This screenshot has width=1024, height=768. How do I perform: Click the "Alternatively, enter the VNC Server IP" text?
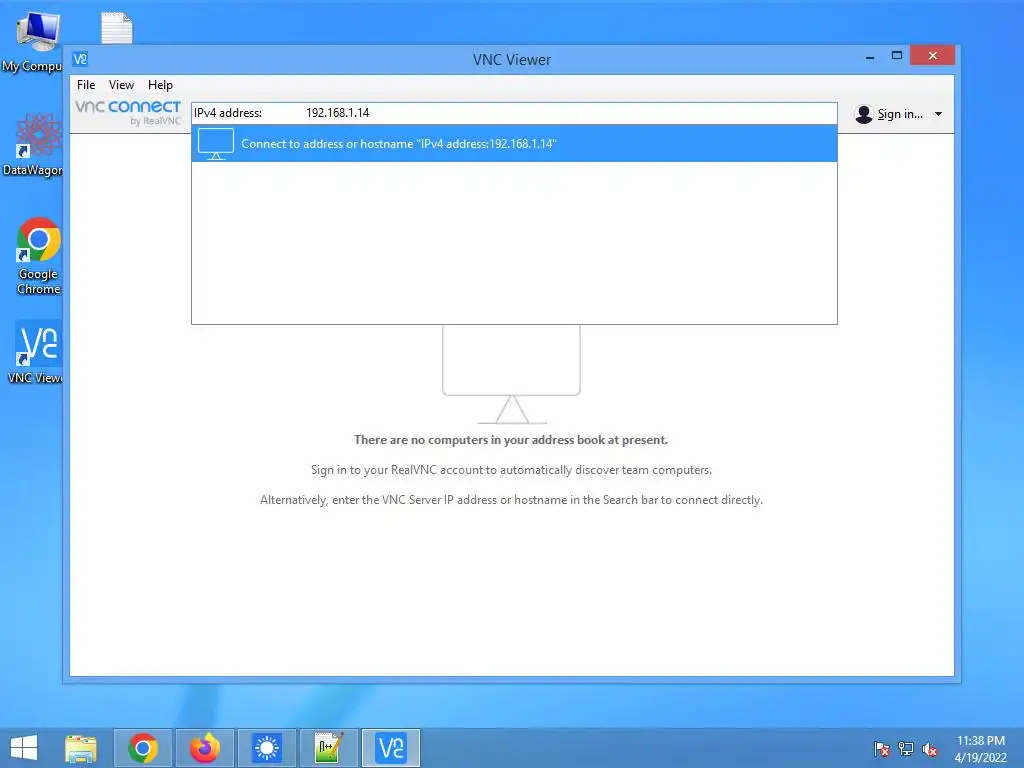(511, 500)
